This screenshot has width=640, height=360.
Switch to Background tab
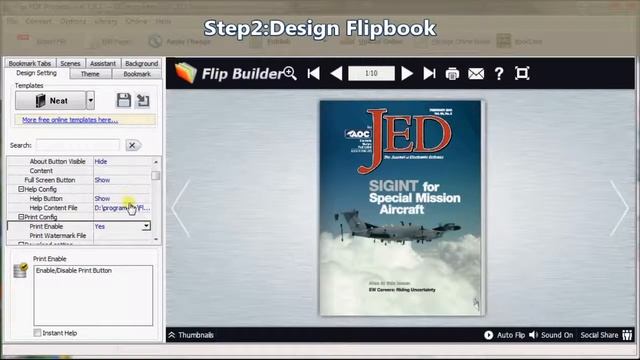(x=141, y=63)
